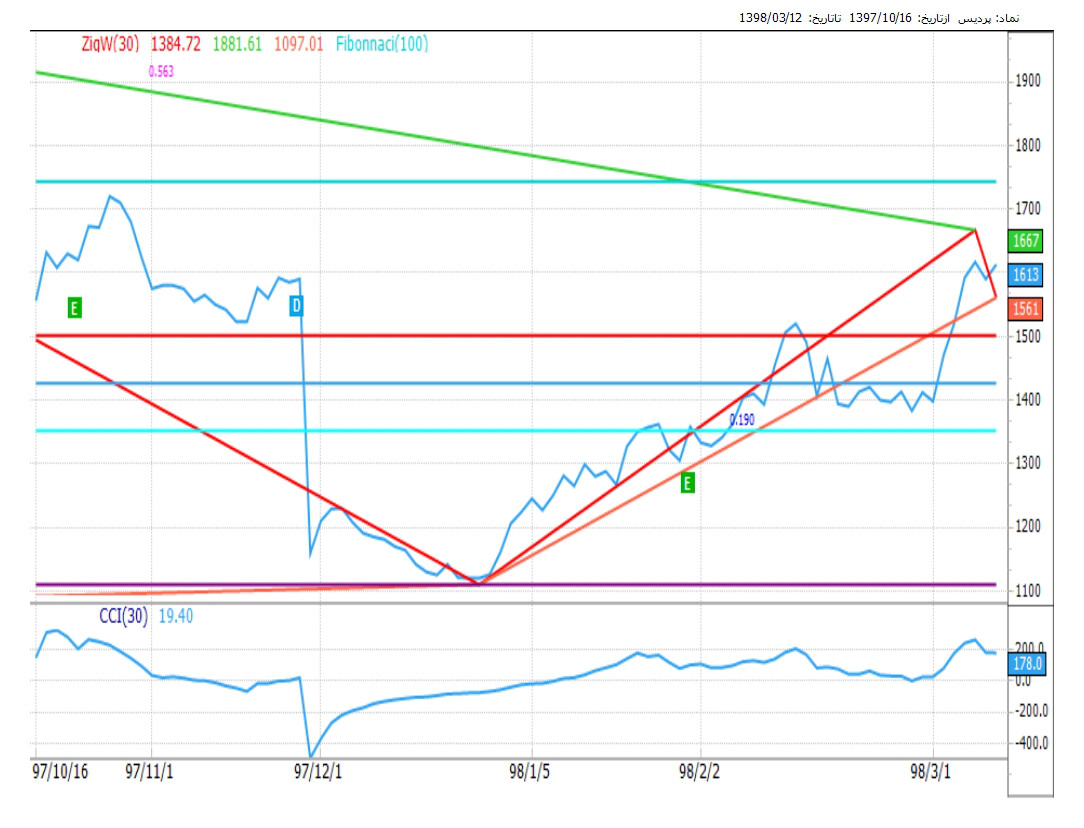This screenshot has width=1084, height=828.
Task: Click the 1200 price axis label
Action: 1027,527
